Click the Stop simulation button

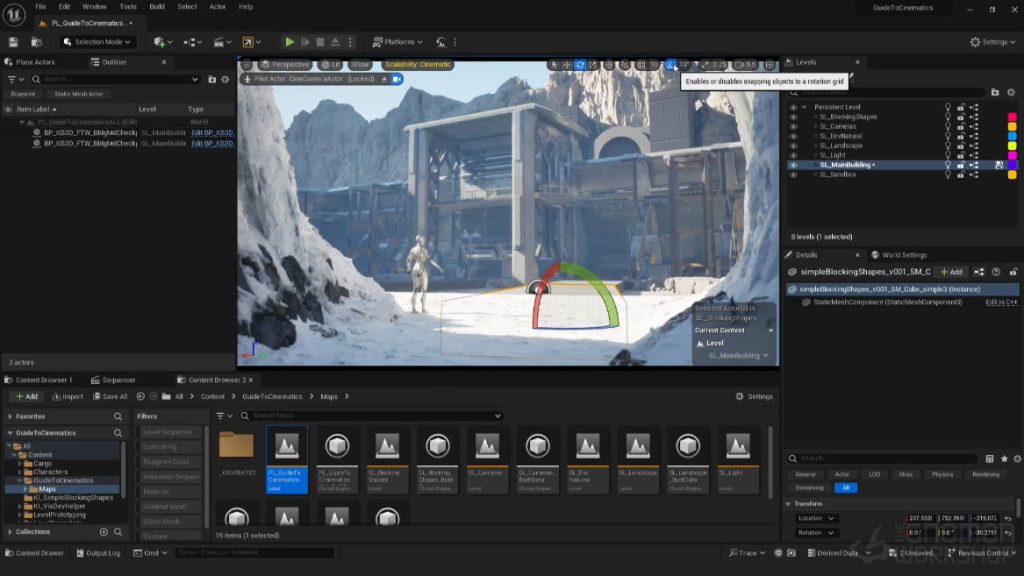pyautogui.click(x=320, y=42)
